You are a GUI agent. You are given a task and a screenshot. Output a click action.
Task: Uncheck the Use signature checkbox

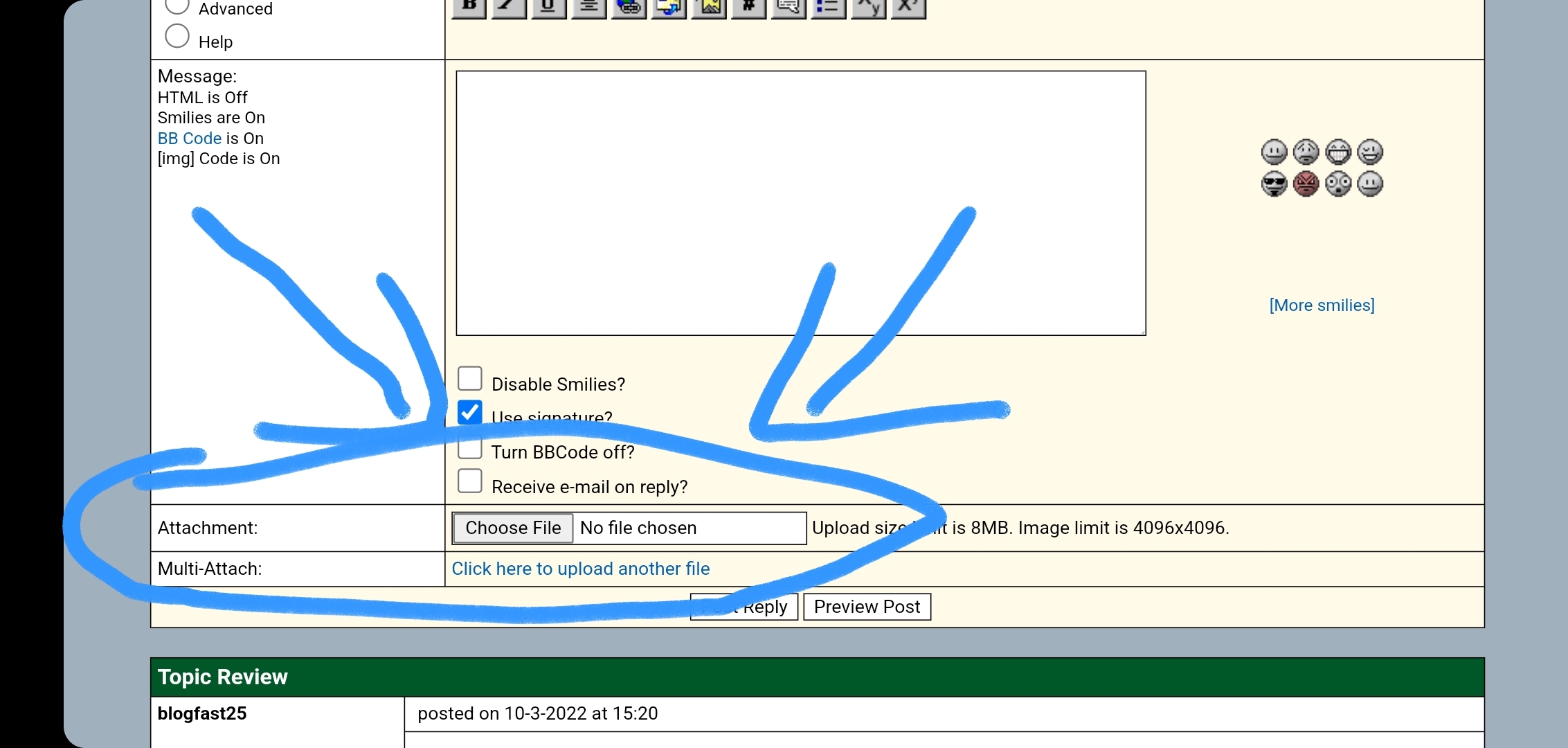click(470, 412)
